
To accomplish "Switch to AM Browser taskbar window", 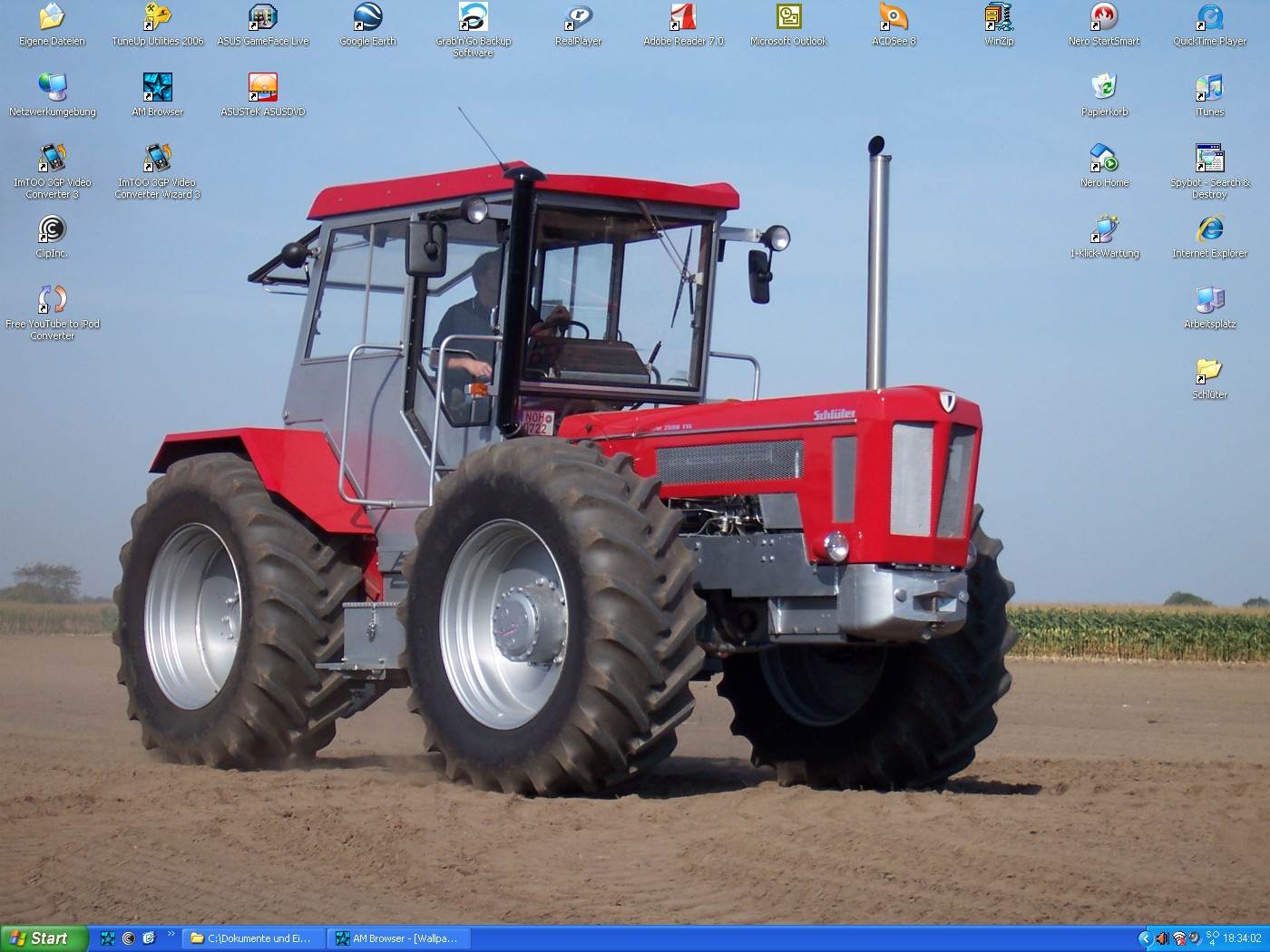I will point(396,938).
